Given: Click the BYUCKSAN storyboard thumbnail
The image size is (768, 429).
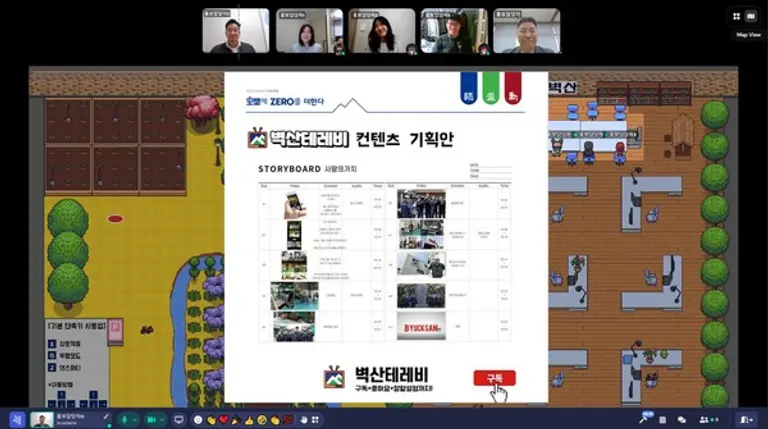Looking at the screenshot, I should pyautogui.click(x=421, y=327).
